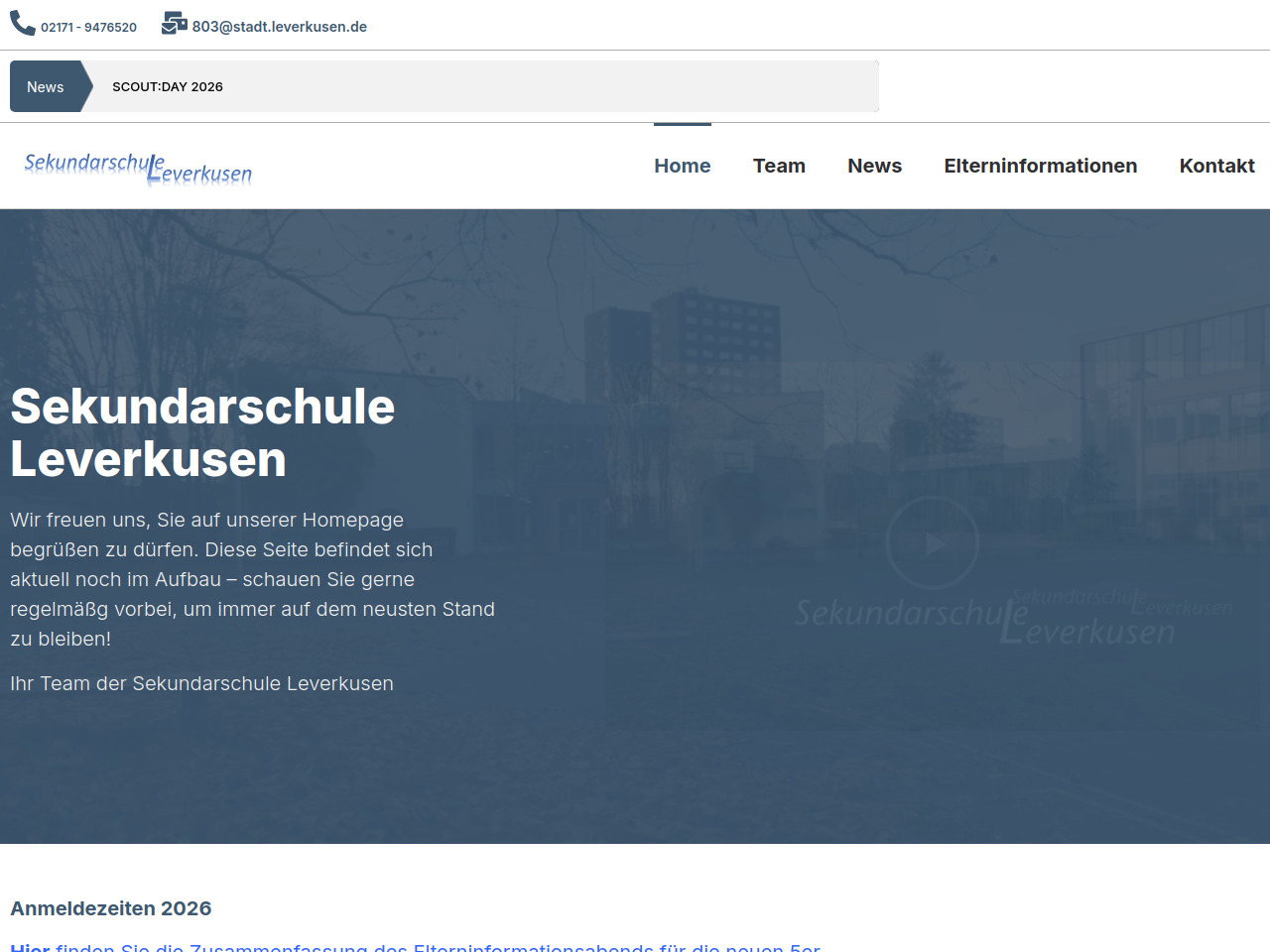Image resolution: width=1270 pixels, height=952 pixels.
Task: Call the number 02171 - 9476520
Action: [88, 28]
